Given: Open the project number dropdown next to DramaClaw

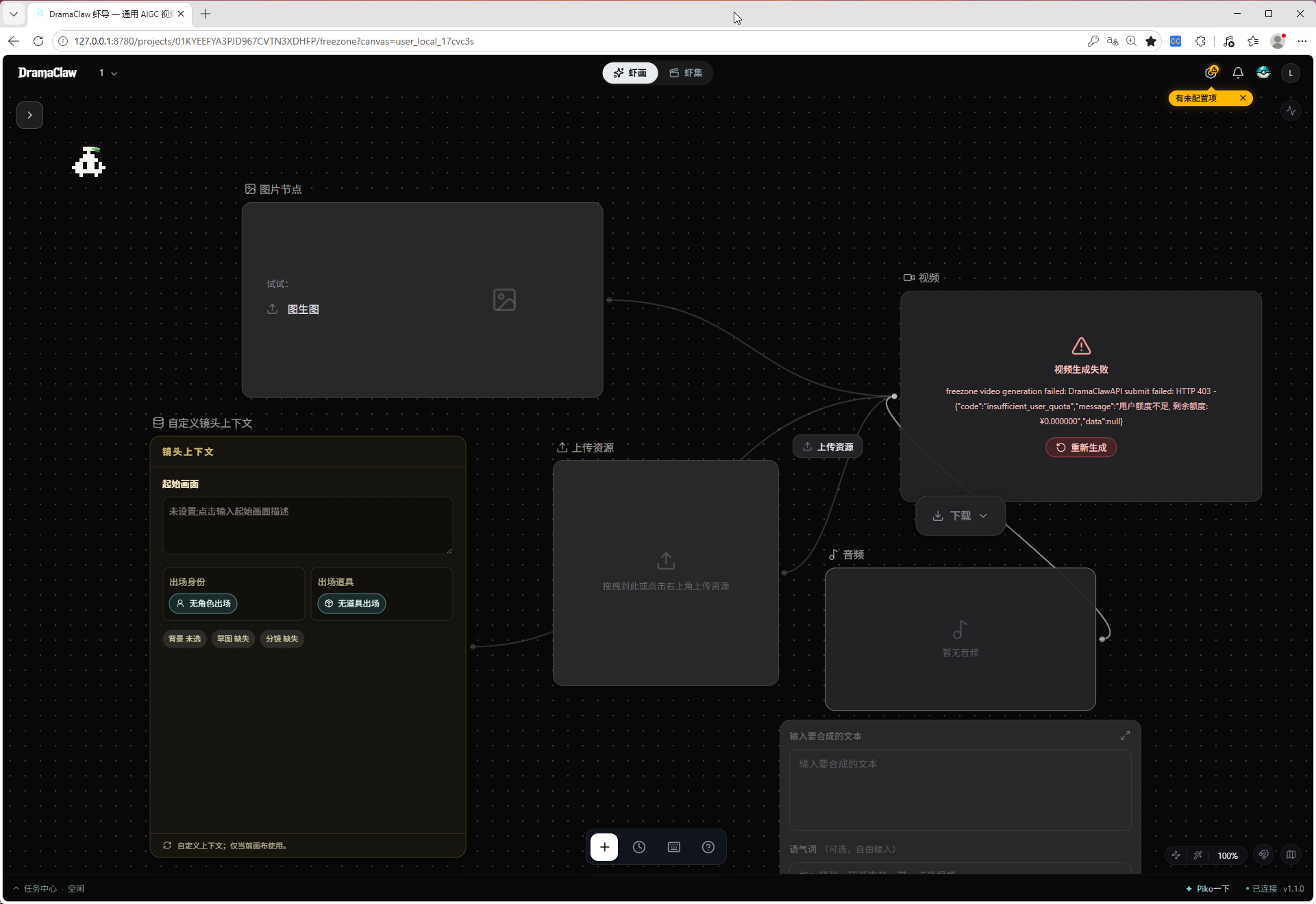Looking at the screenshot, I should (108, 73).
